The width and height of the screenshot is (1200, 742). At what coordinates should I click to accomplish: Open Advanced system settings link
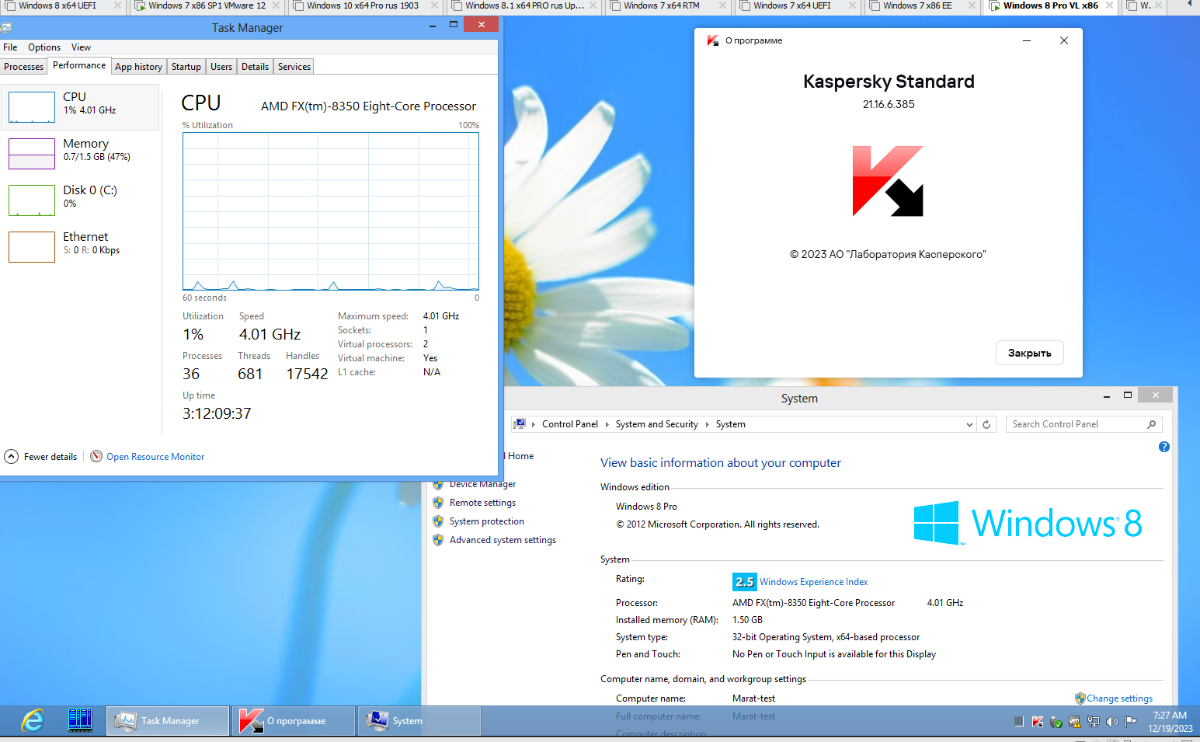click(x=503, y=540)
